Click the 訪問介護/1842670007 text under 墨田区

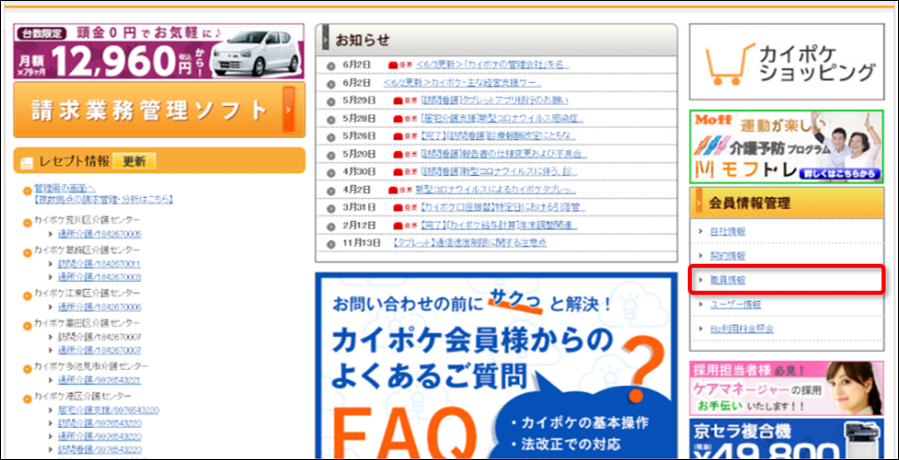99,337
